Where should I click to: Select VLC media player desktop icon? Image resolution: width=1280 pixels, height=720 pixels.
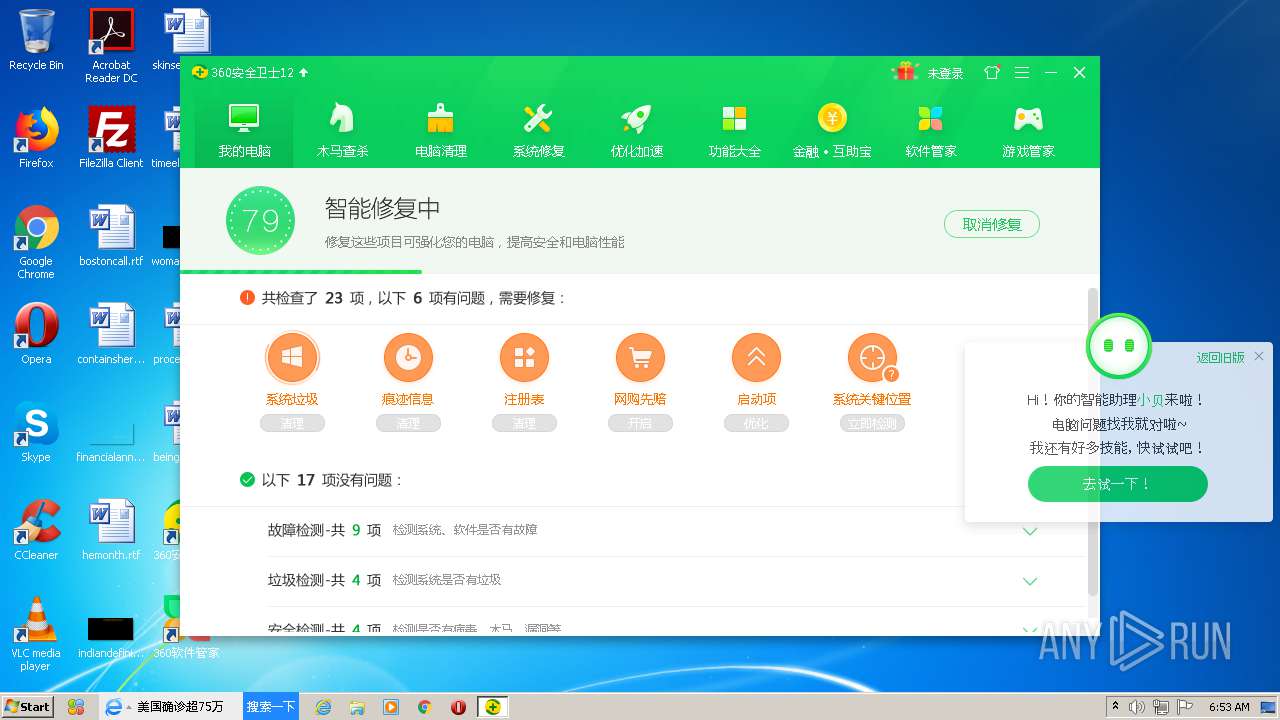coord(36,634)
